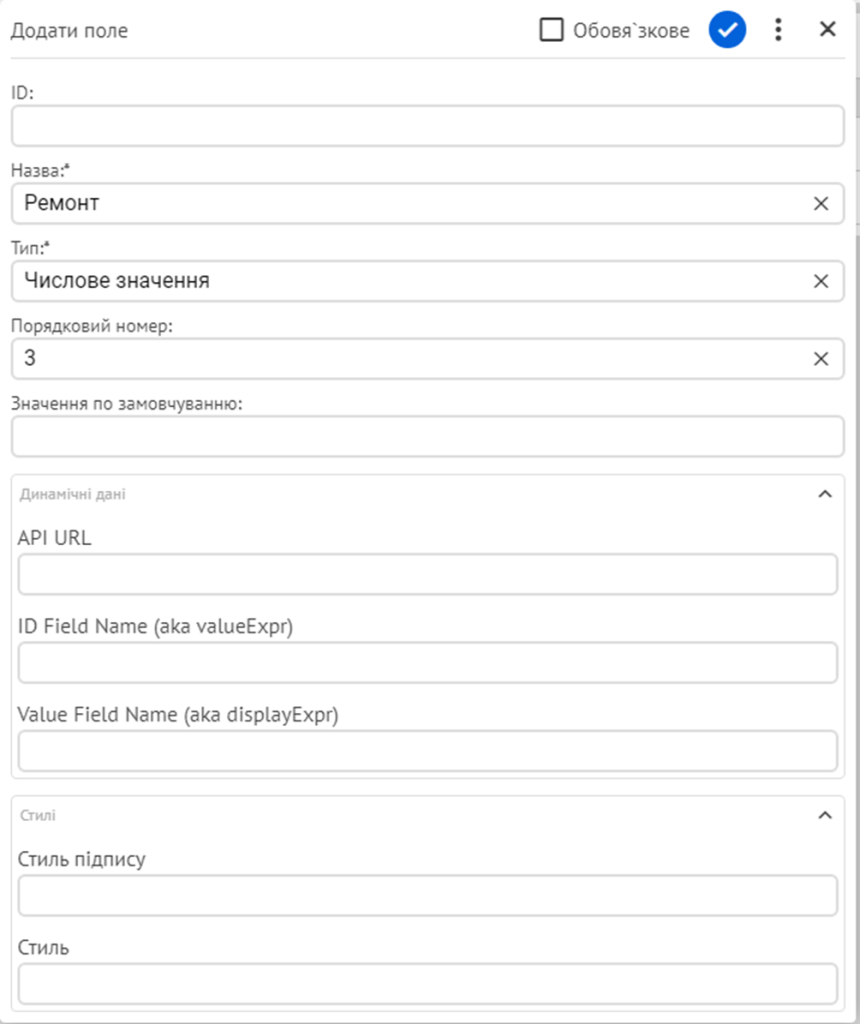The width and height of the screenshot is (860, 1024).
Task: Select the Порядковий номер input
Action: coord(409,359)
